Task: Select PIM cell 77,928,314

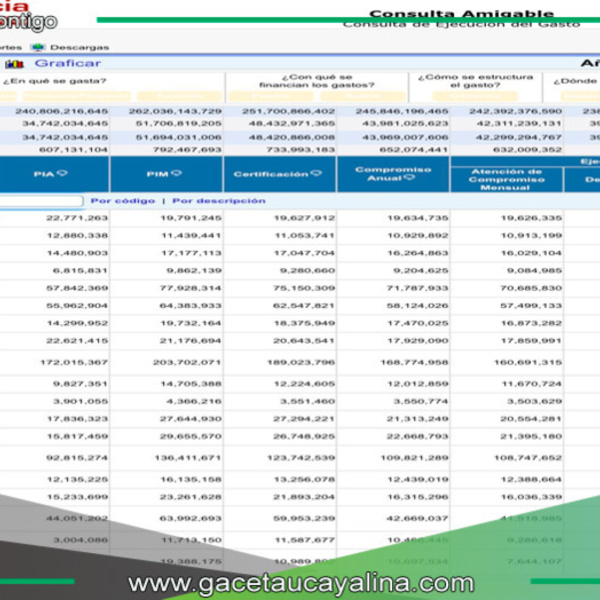Action: [191, 288]
